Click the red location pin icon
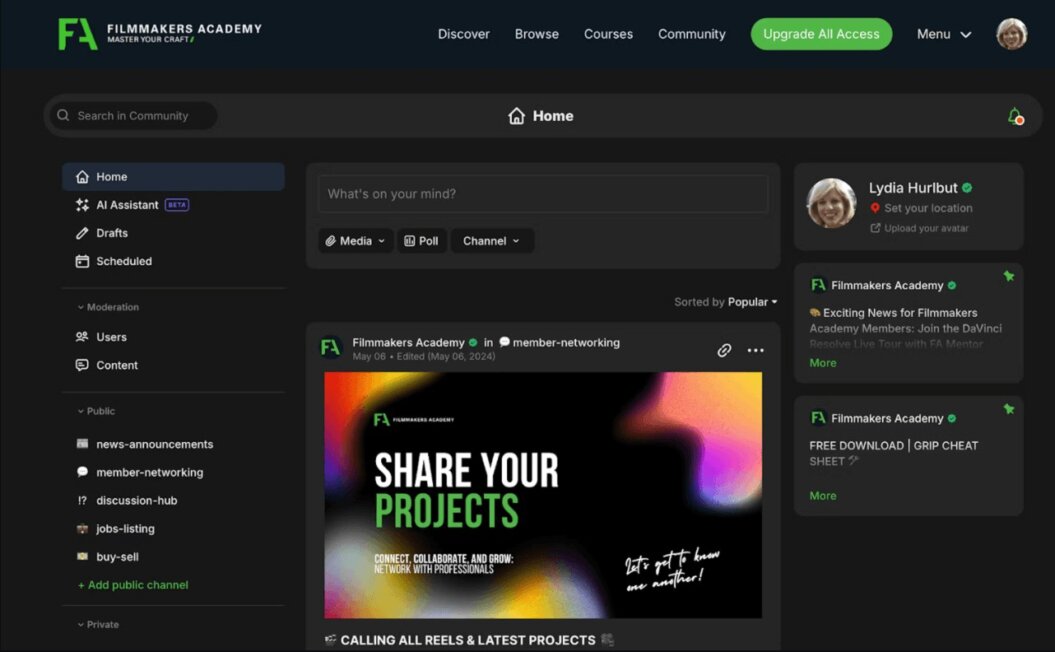 click(875, 209)
